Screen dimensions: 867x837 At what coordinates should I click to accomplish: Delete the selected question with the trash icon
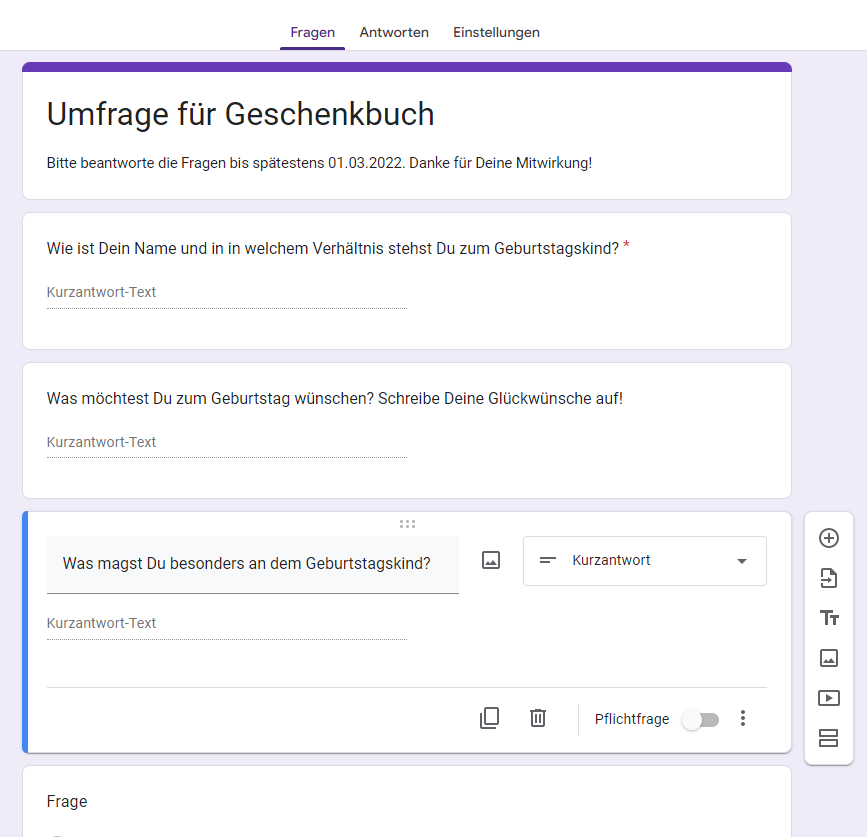(x=538, y=718)
